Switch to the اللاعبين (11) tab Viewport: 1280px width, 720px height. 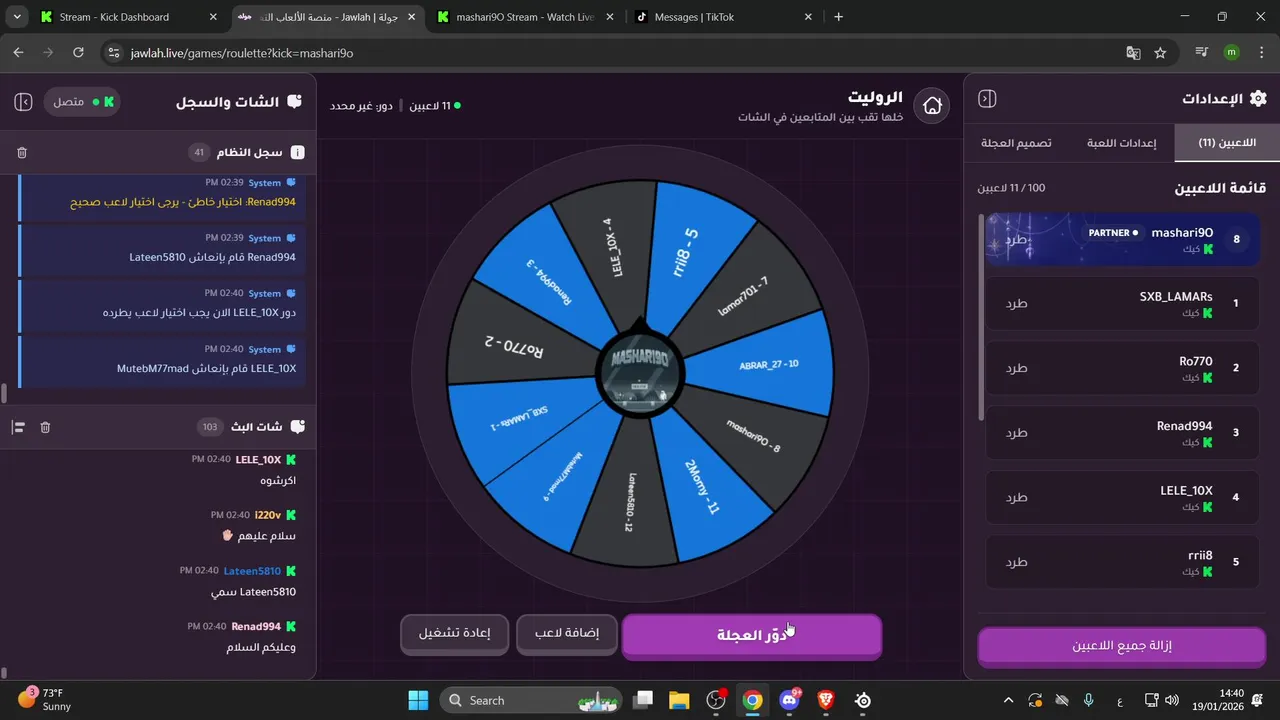click(x=1227, y=143)
